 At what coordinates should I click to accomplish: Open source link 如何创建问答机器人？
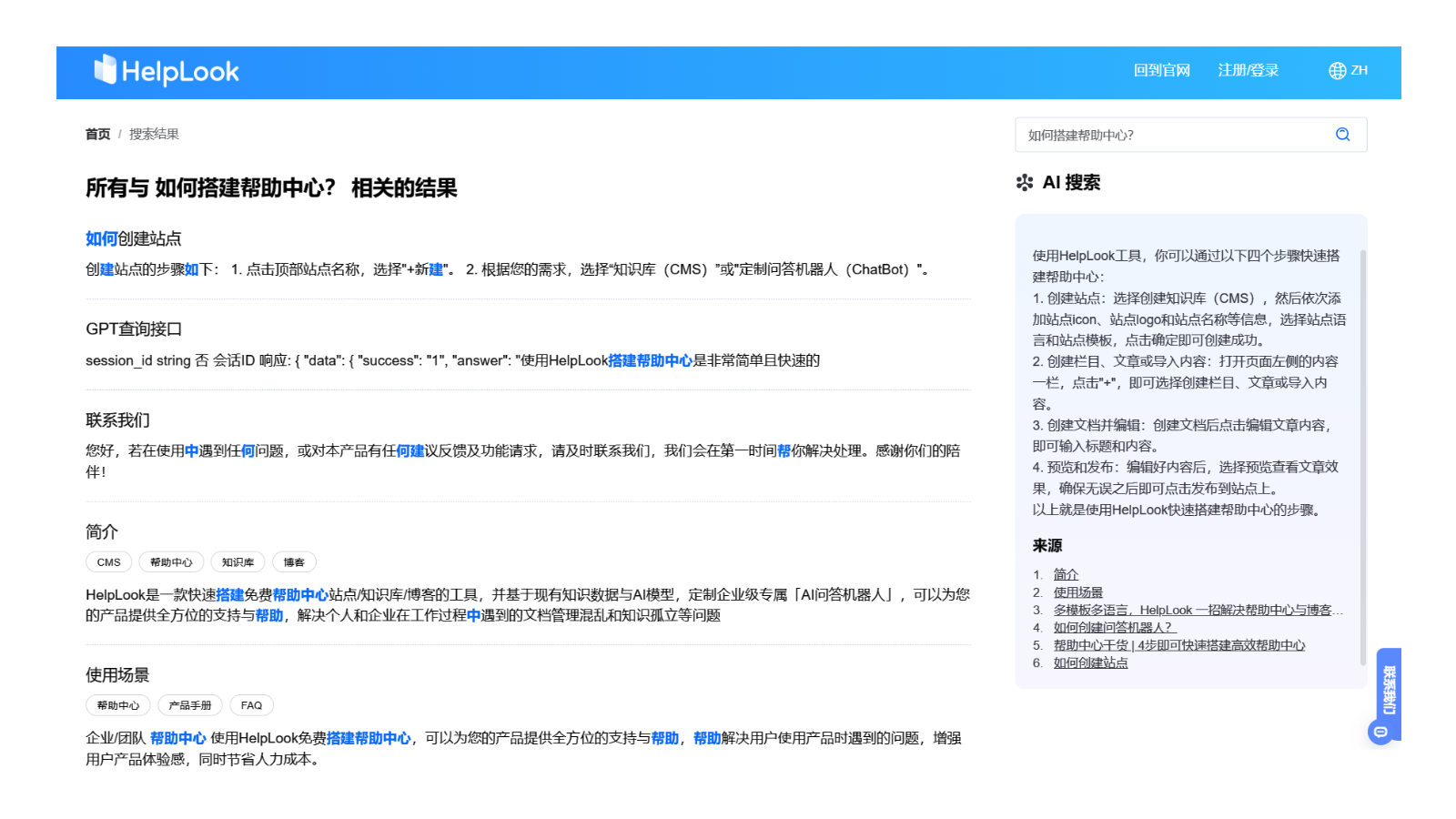point(1115,627)
